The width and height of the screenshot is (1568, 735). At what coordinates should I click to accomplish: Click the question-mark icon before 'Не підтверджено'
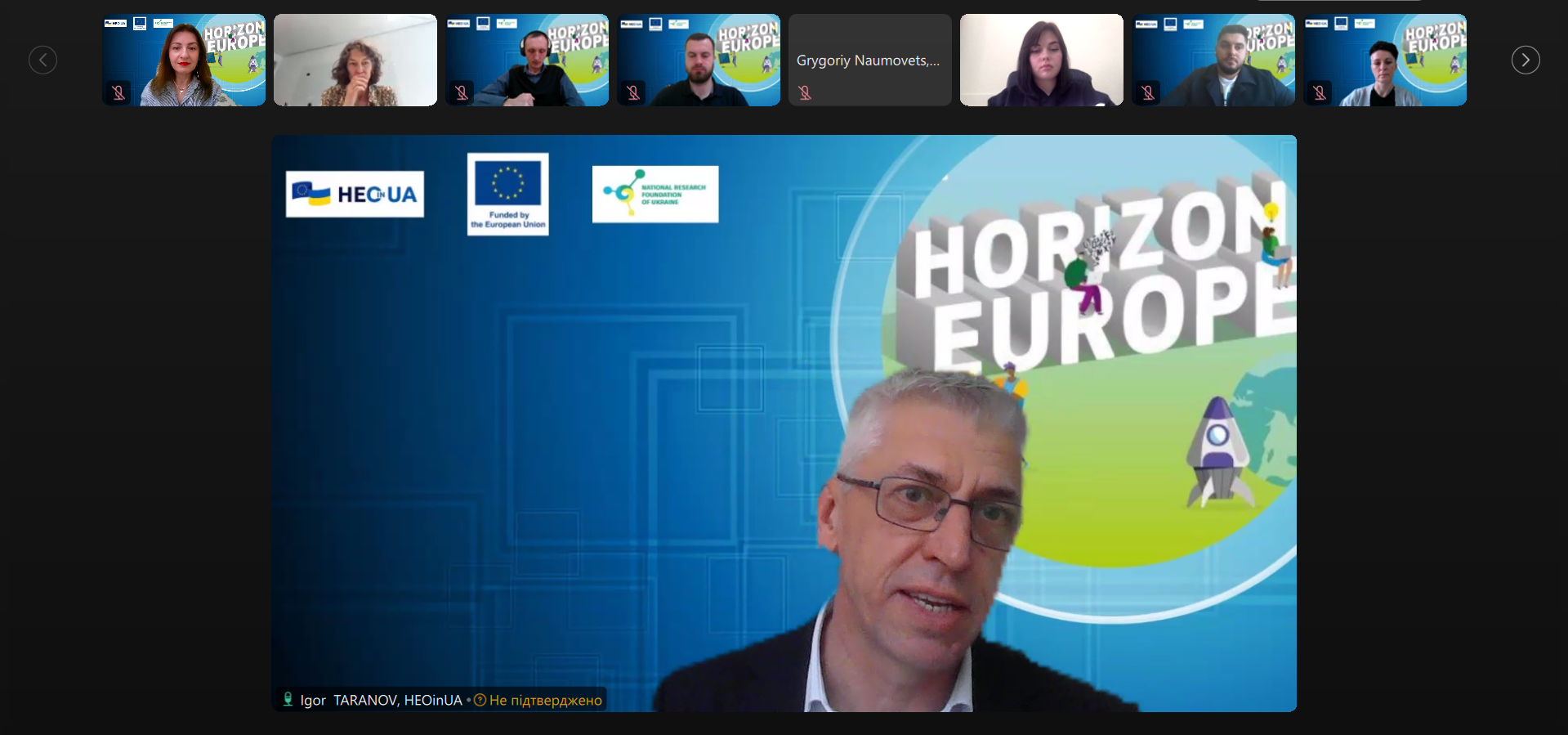pos(480,700)
